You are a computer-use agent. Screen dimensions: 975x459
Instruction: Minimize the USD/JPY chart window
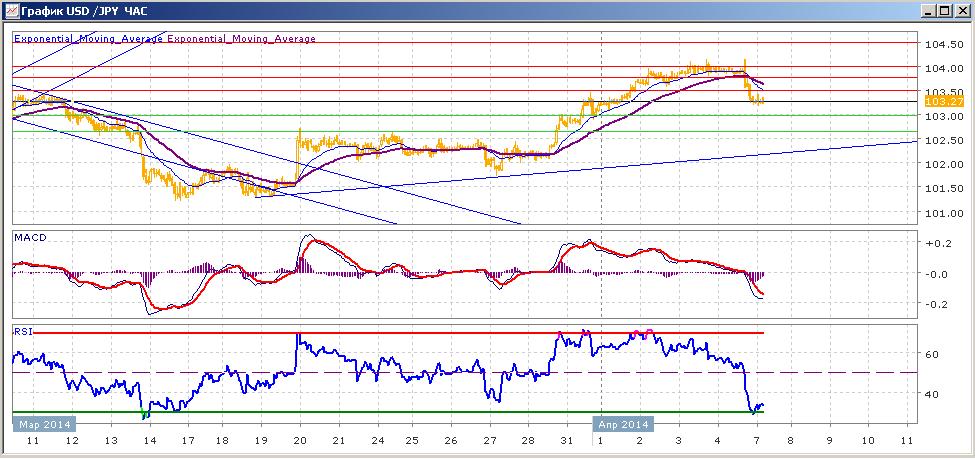pos(930,11)
